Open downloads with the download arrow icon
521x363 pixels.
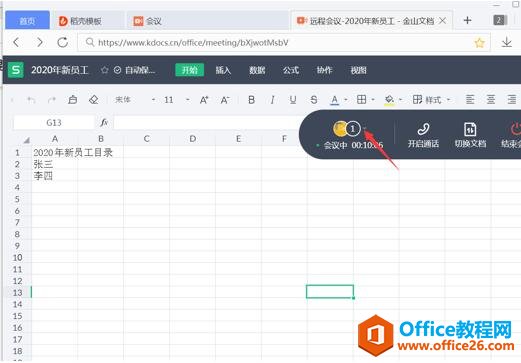click(507, 42)
